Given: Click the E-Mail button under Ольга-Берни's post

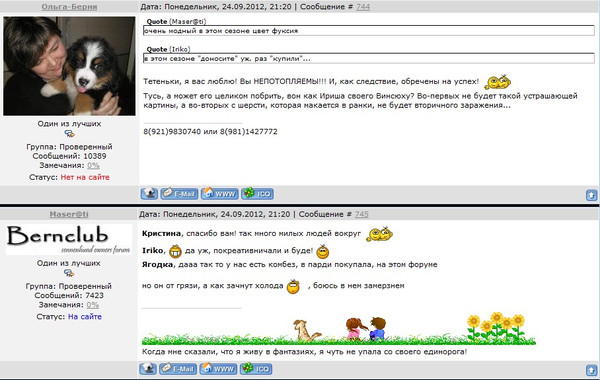Looking at the screenshot, I should point(179,194).
